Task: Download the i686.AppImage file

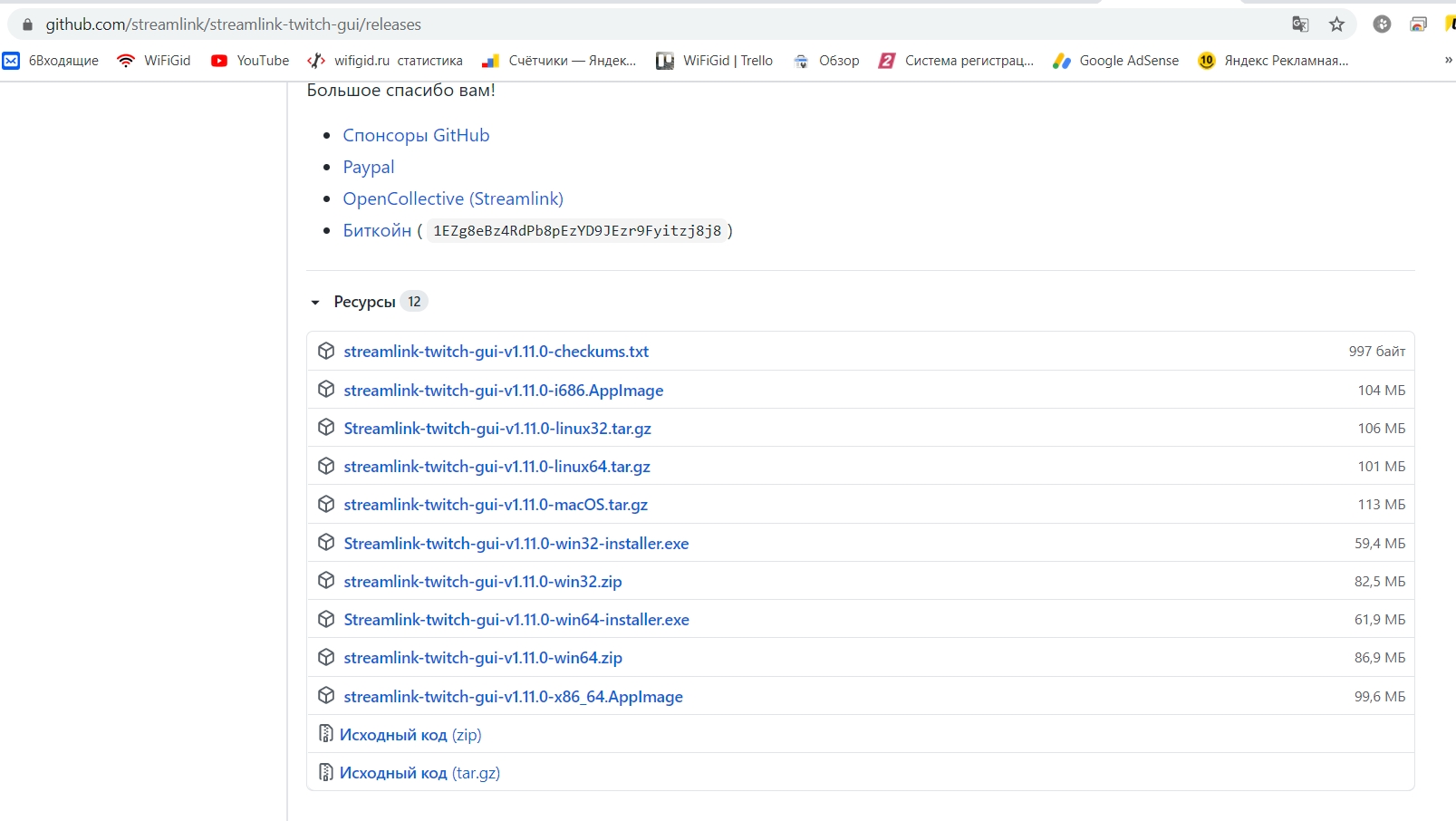Action: click(x=503, y=390)
